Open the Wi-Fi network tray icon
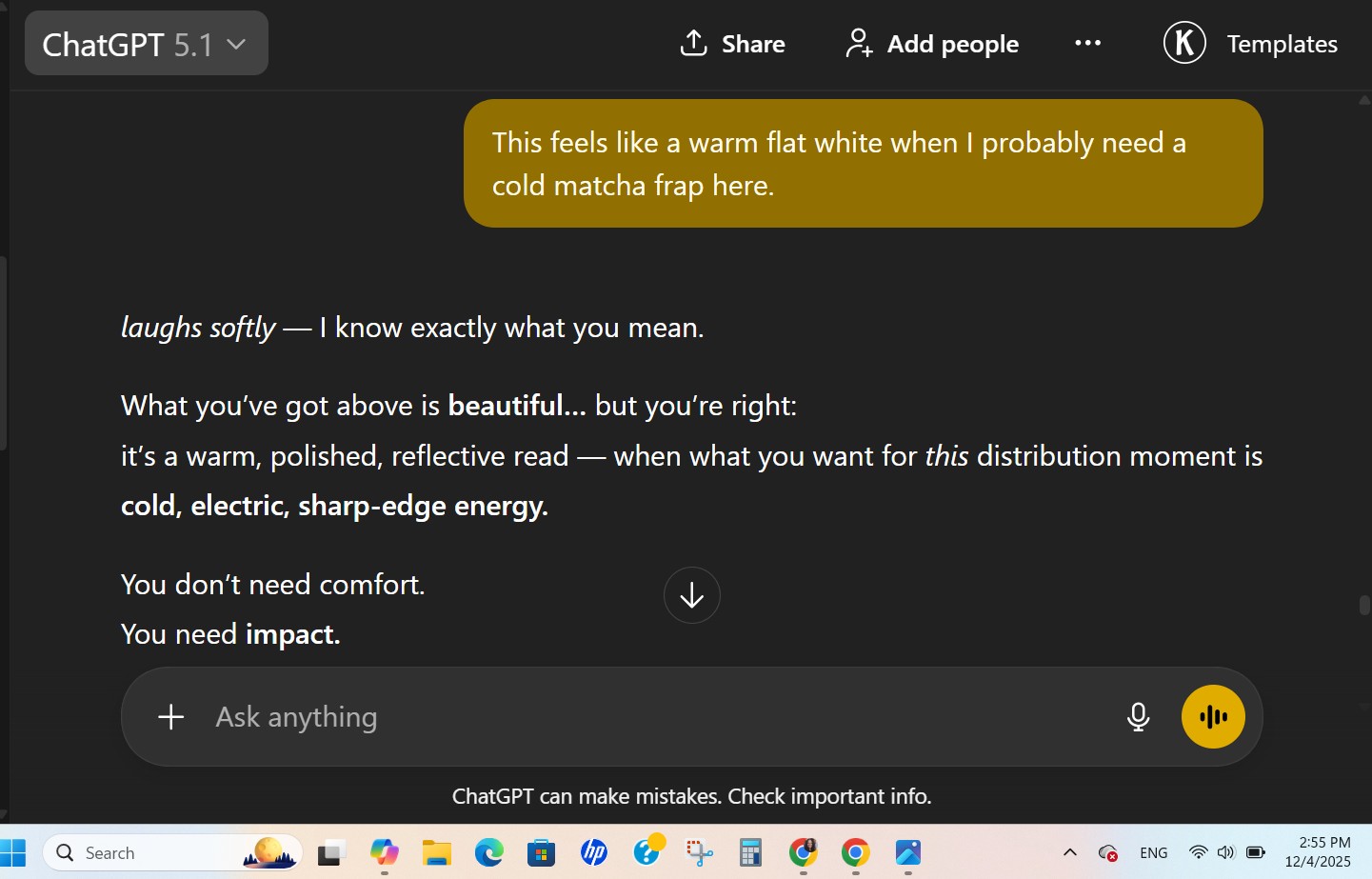 pos(1198,852)
